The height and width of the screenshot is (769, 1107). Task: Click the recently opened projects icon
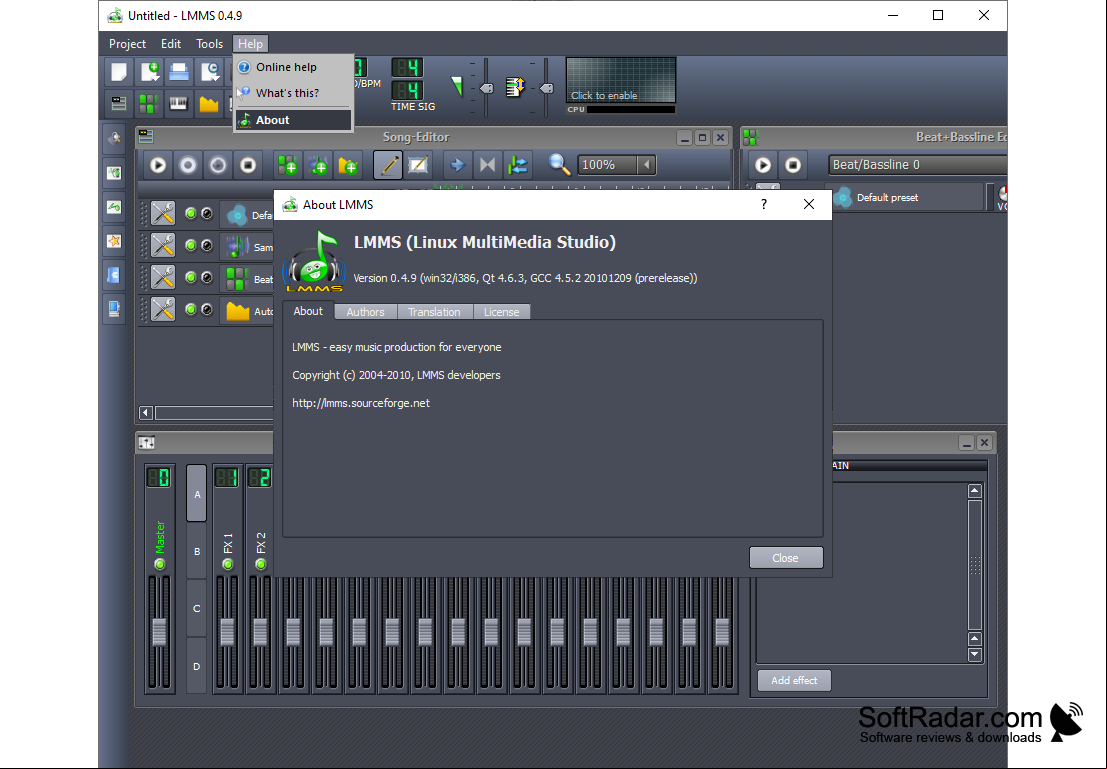[209, 71]
